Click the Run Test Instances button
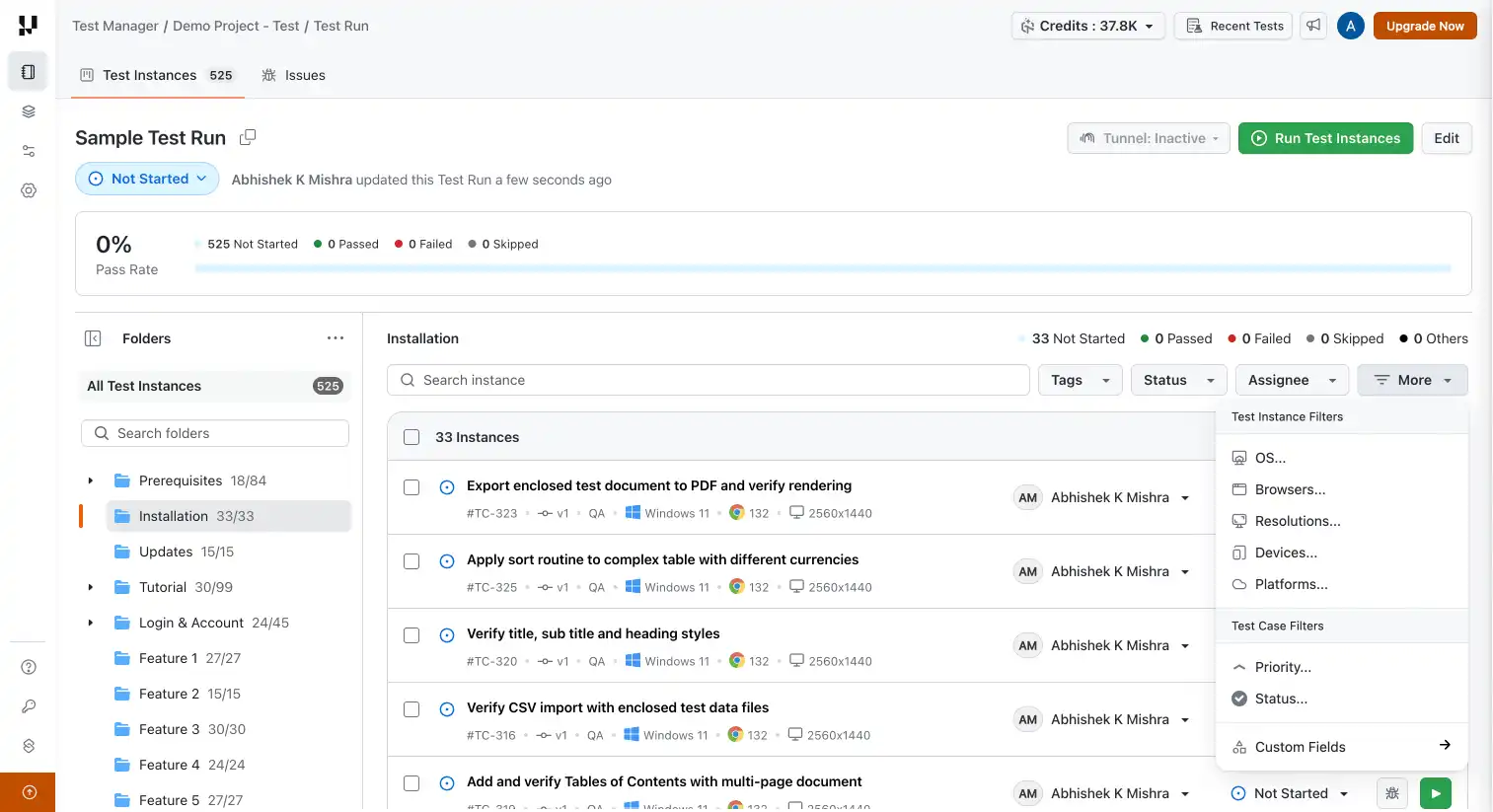Image resolution: width=1493 pixels, height=812 pixels. coord(1325,138)
